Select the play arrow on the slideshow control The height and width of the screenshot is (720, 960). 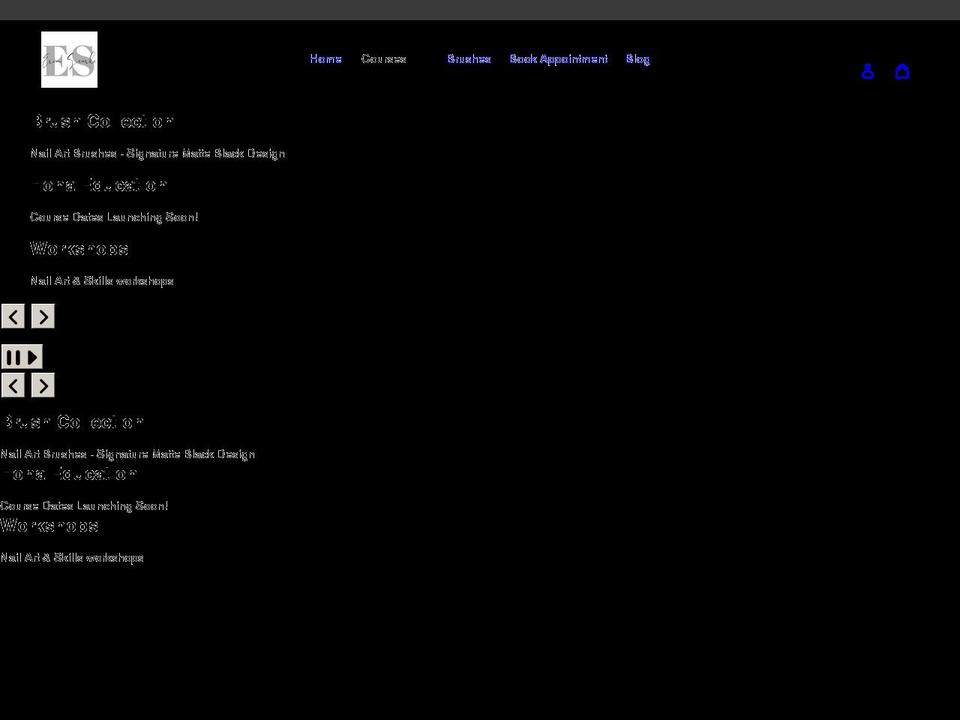click(x=31, y=357)
